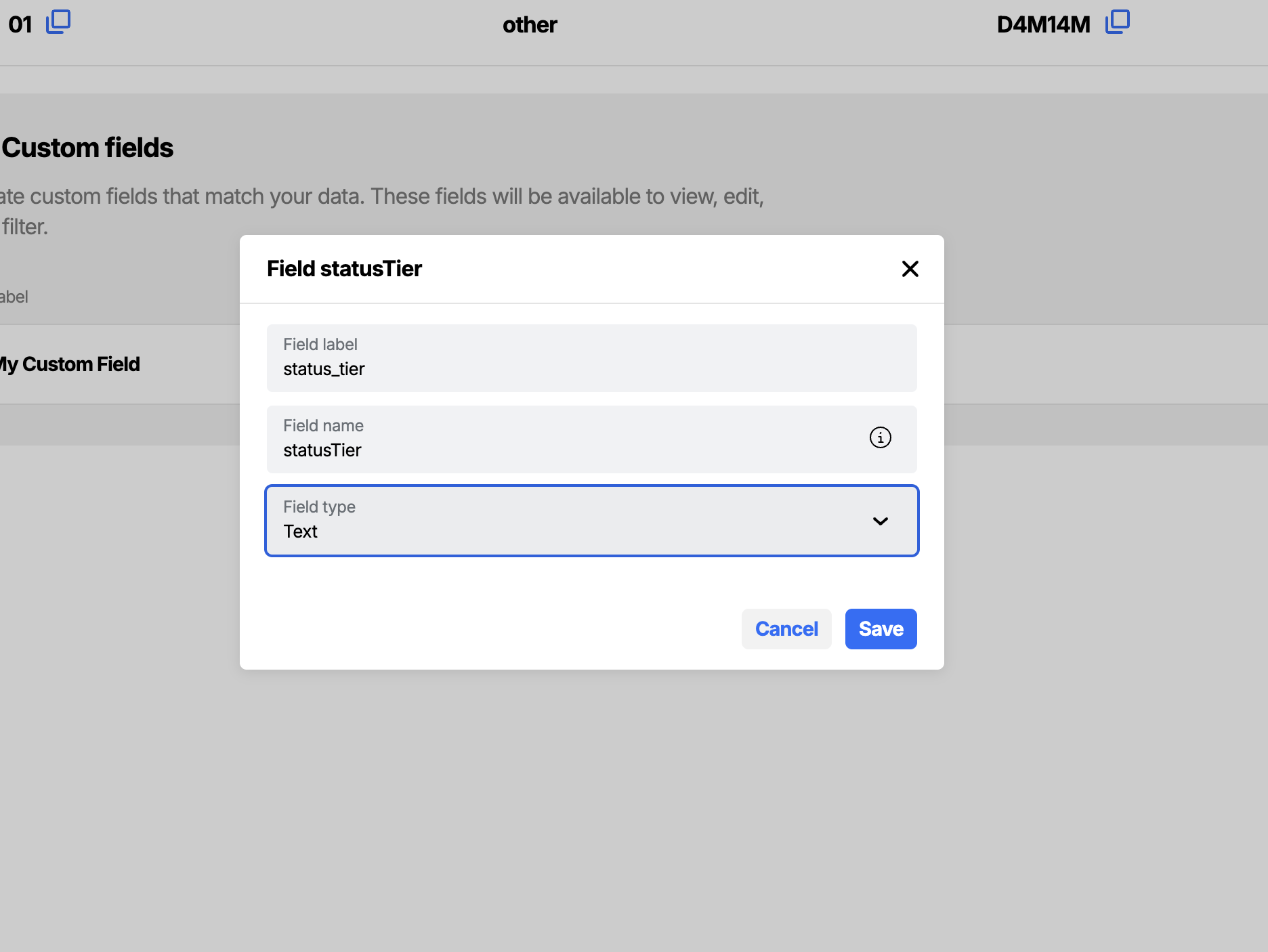This screenshot has height=952, width=1268.
Task: Select the info circle in Field name row
Action: pyautogui.click(x=880, y=438)
